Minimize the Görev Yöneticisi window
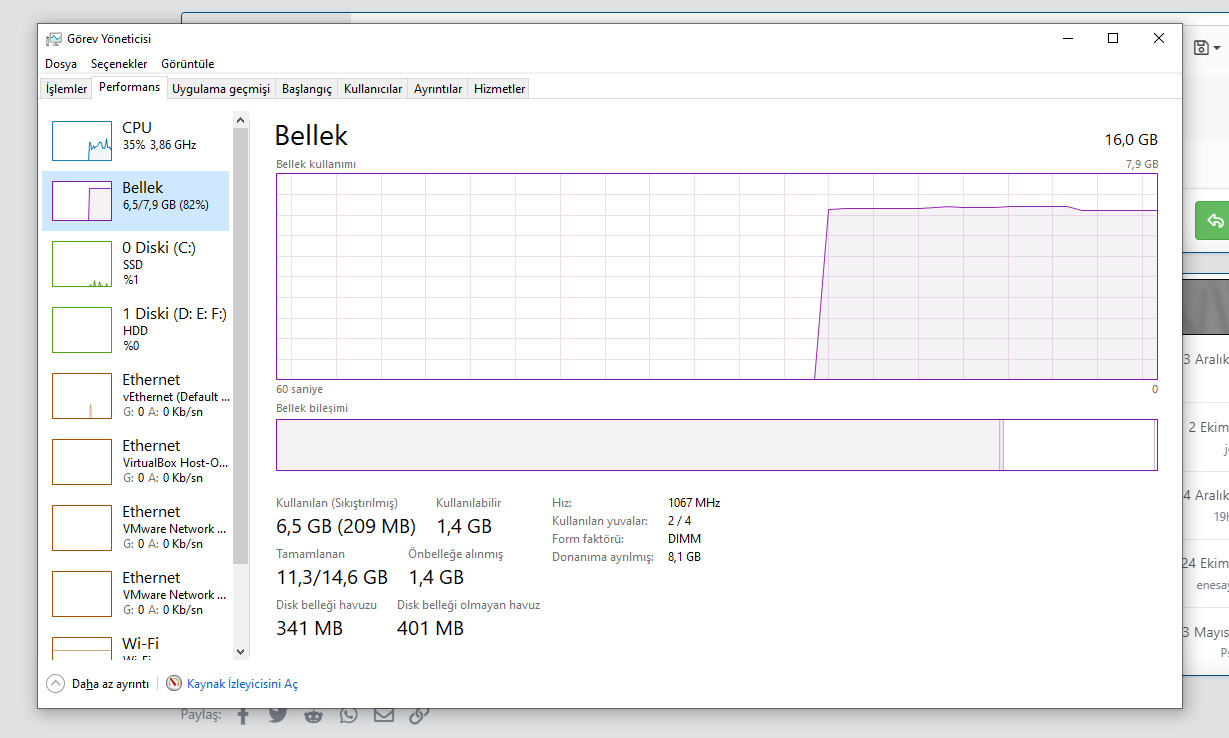Image resolution: width=1229 pixels, height=738 pixels. (x=1068, y=39)
